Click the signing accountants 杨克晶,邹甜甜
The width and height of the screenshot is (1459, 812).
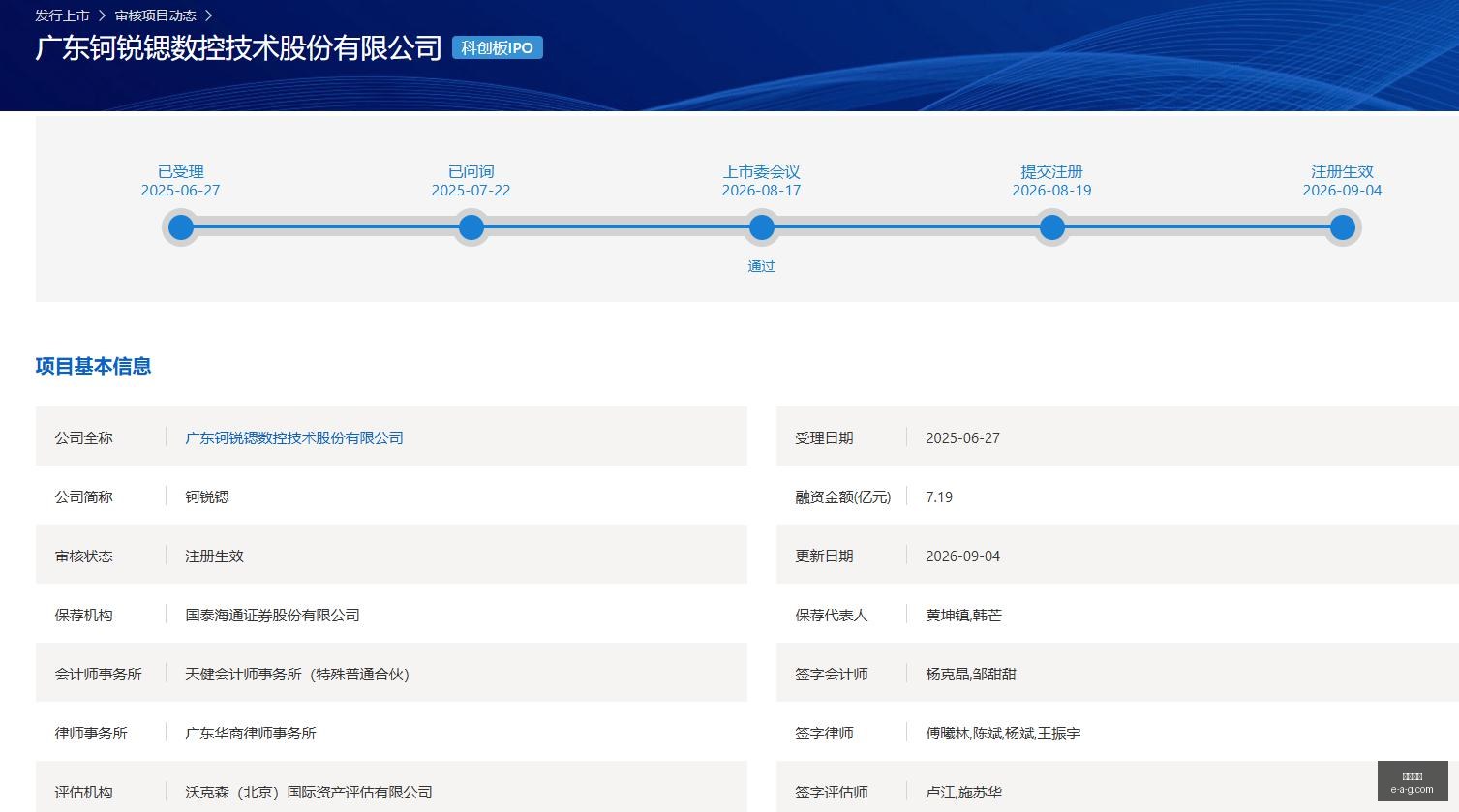tap(971, 674)
